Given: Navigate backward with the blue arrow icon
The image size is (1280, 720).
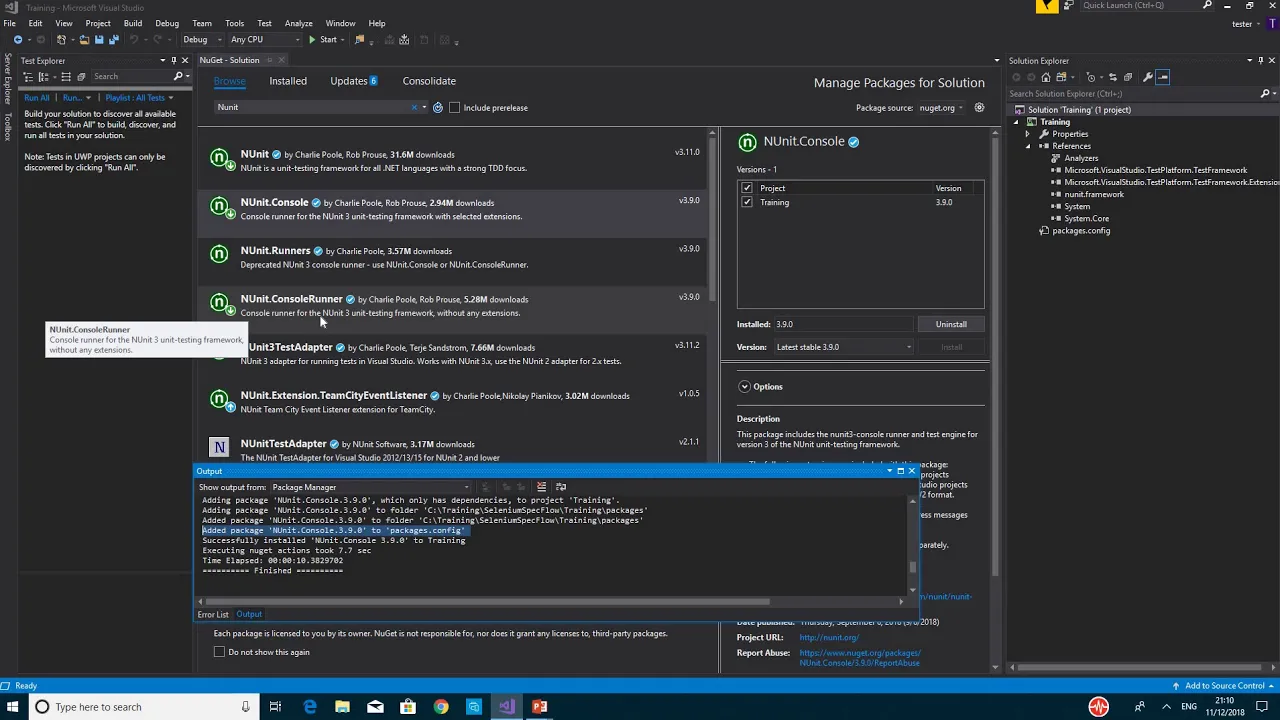Looking at the screenshot, I should tap(18, 40).
